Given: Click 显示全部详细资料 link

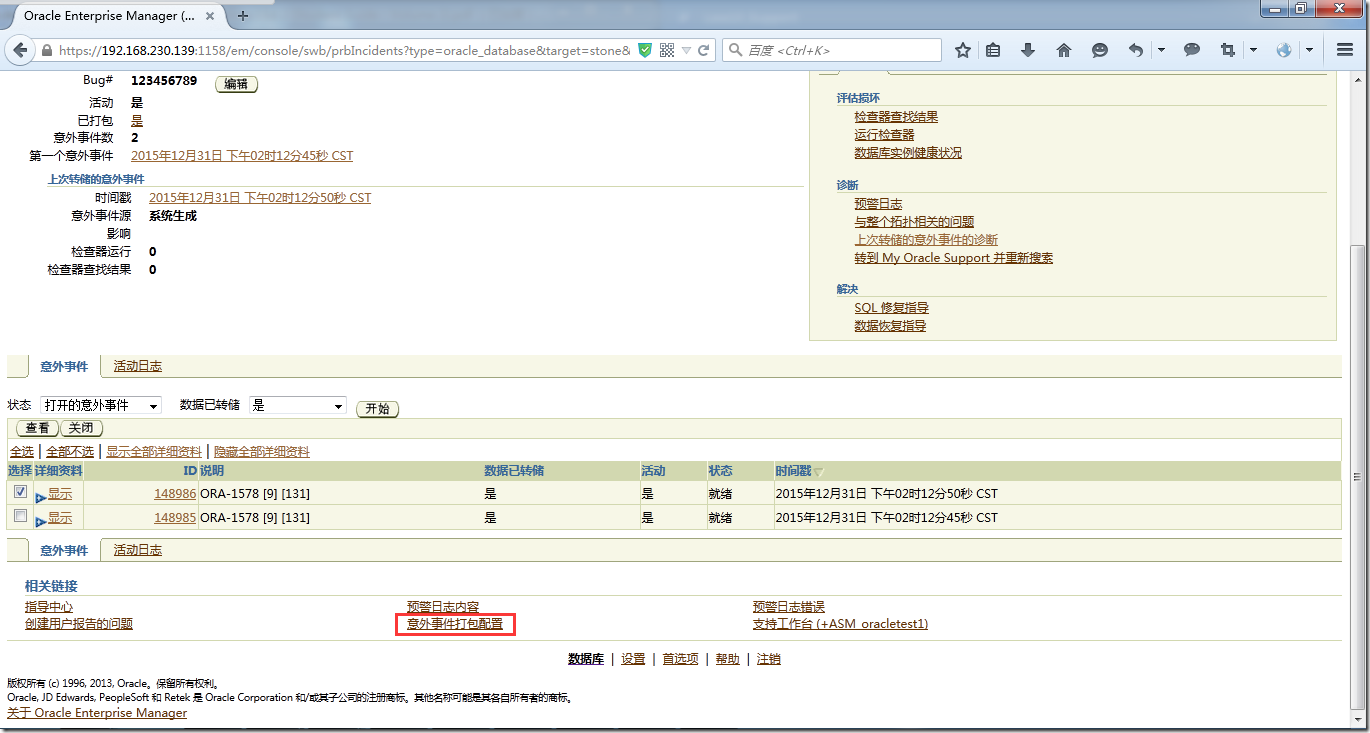Looking at the screenshot, I should (x=154, y=452).
